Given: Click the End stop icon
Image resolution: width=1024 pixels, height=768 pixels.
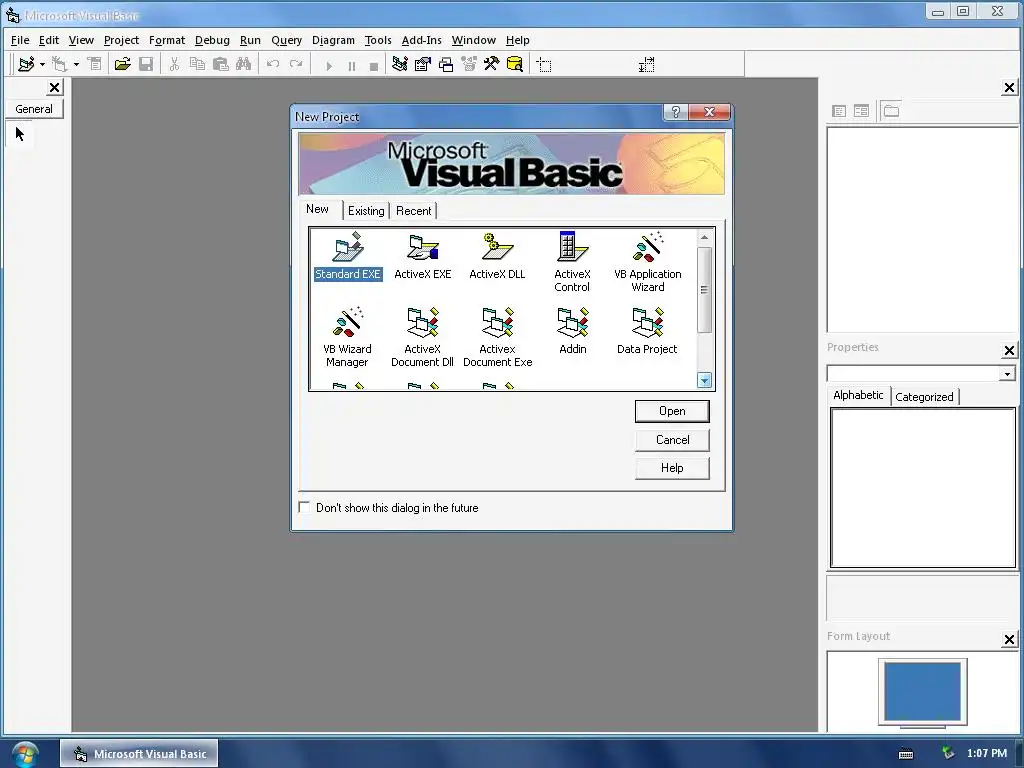Looking at the screenshot, I should 374,66.
